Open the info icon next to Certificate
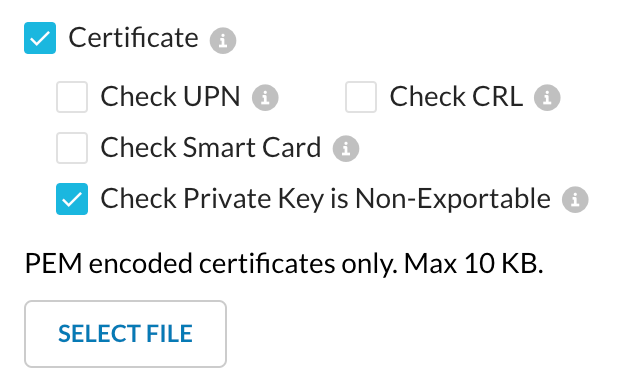Viewport: 620px width, 378px height. tap(223, 40)
